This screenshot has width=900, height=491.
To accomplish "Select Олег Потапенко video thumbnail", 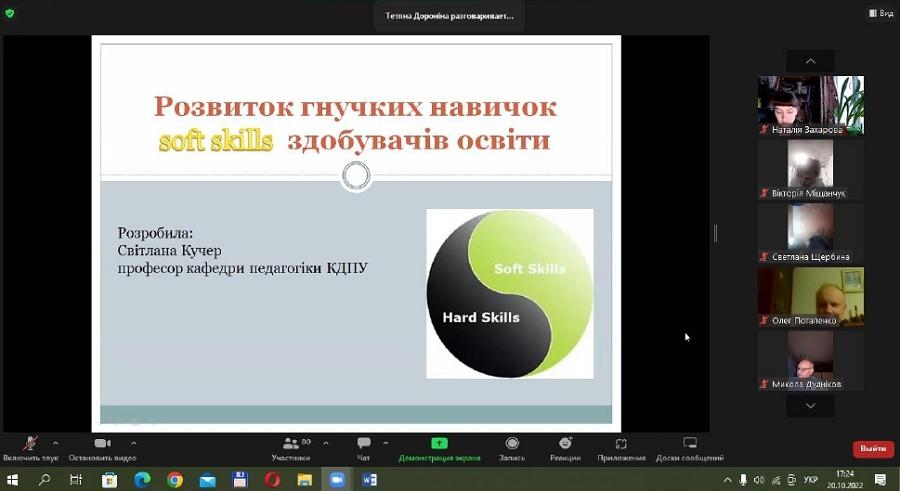I will [x=810, y=296].
